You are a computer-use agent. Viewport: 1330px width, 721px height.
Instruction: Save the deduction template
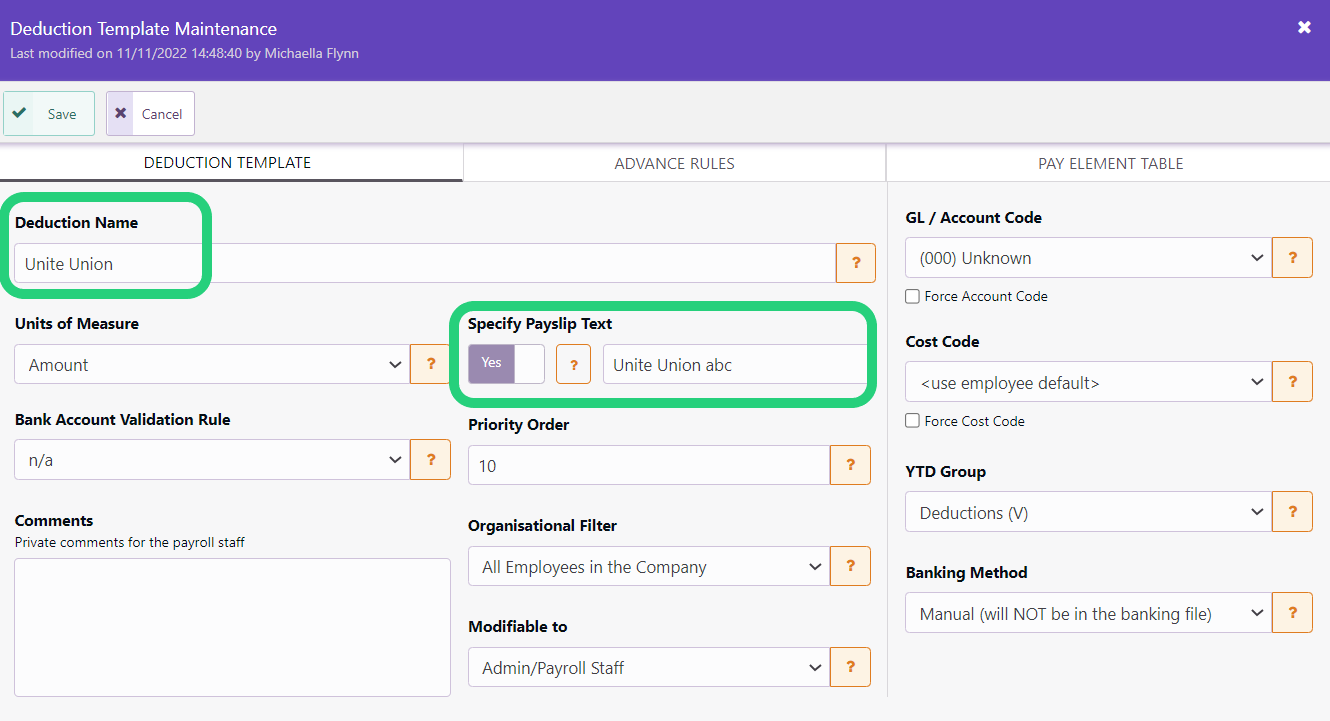click(49, 114)
